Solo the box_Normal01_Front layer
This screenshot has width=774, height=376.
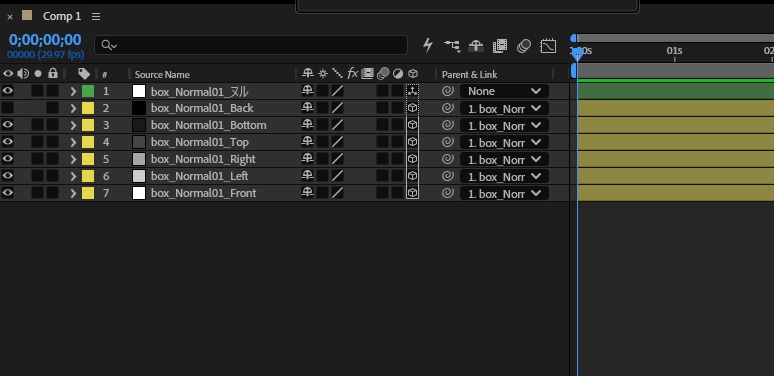(x=38, y=193)
